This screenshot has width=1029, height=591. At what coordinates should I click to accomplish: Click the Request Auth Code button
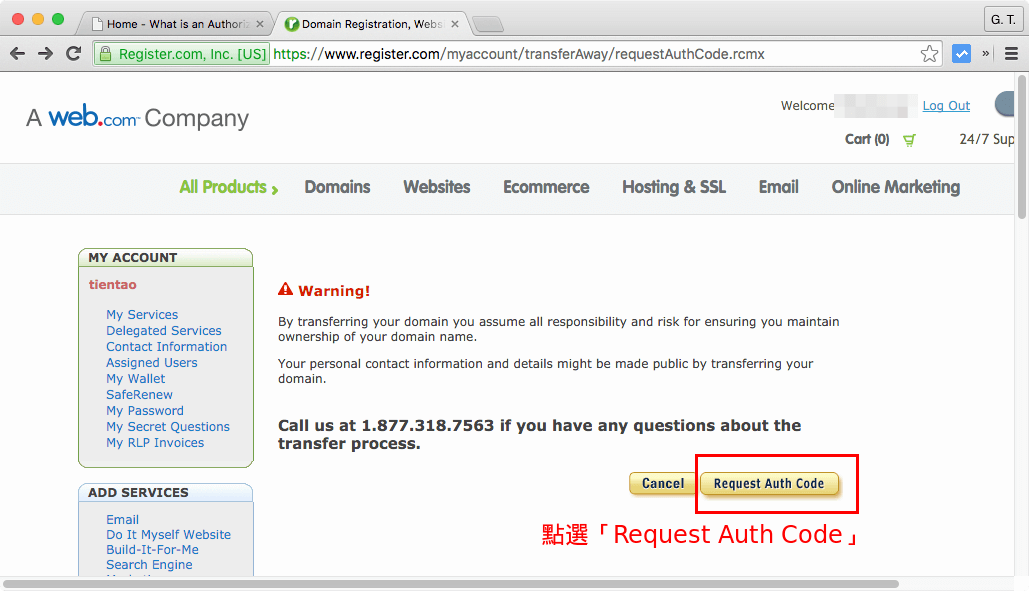pos(769,483)
